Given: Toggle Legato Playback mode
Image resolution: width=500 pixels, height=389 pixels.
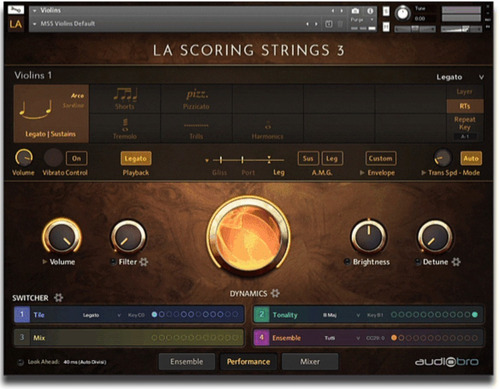Looking at the screenshot, I should (x=136, y=158).
